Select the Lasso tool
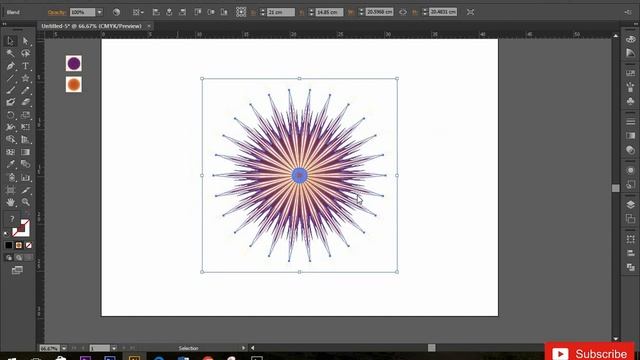Viewport: 640px width, 360px height. coord(25,53)
